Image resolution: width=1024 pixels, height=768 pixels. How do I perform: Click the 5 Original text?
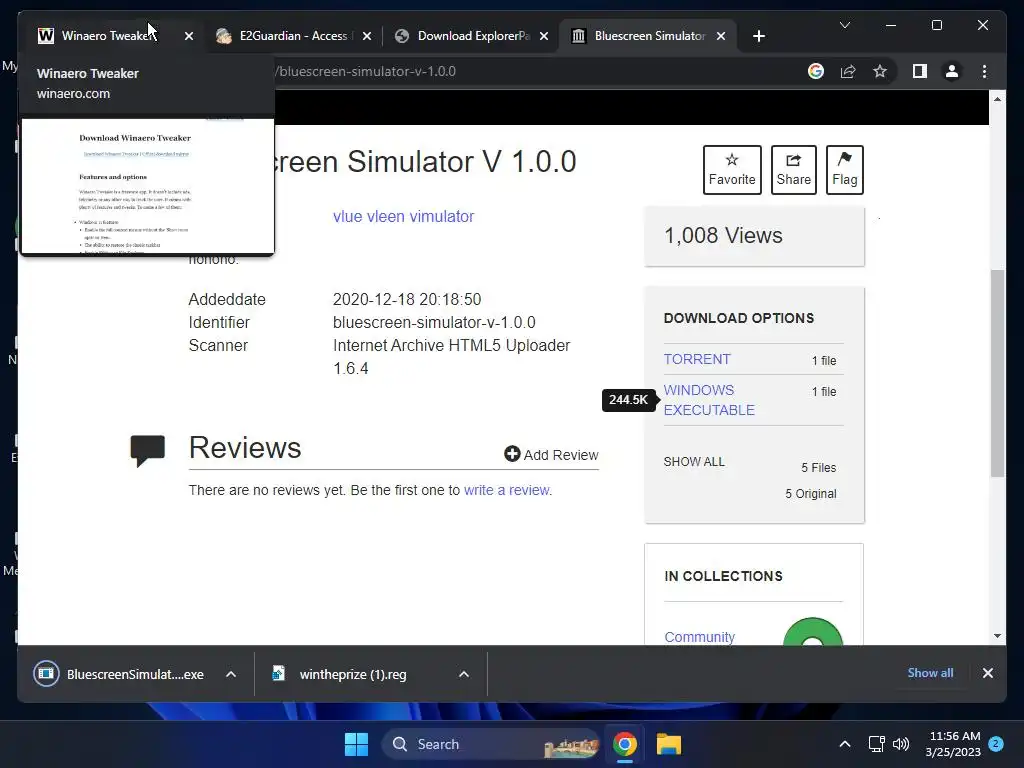(x=810, y=494)
